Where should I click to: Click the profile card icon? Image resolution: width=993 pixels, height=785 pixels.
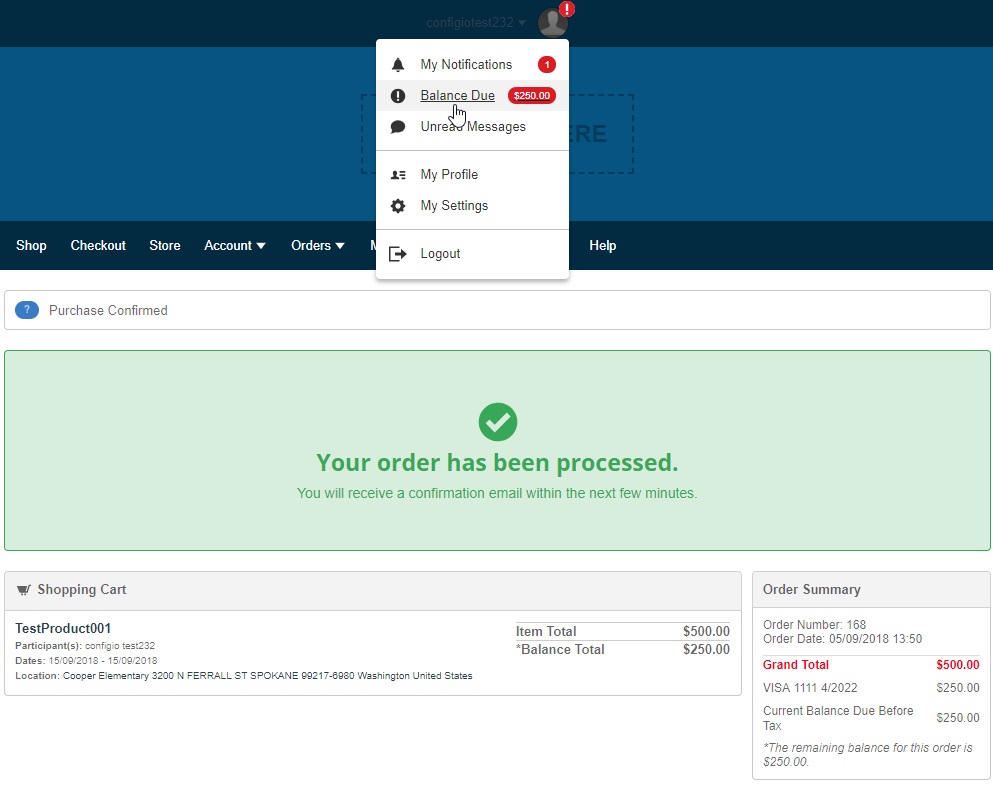pos(398,175)
